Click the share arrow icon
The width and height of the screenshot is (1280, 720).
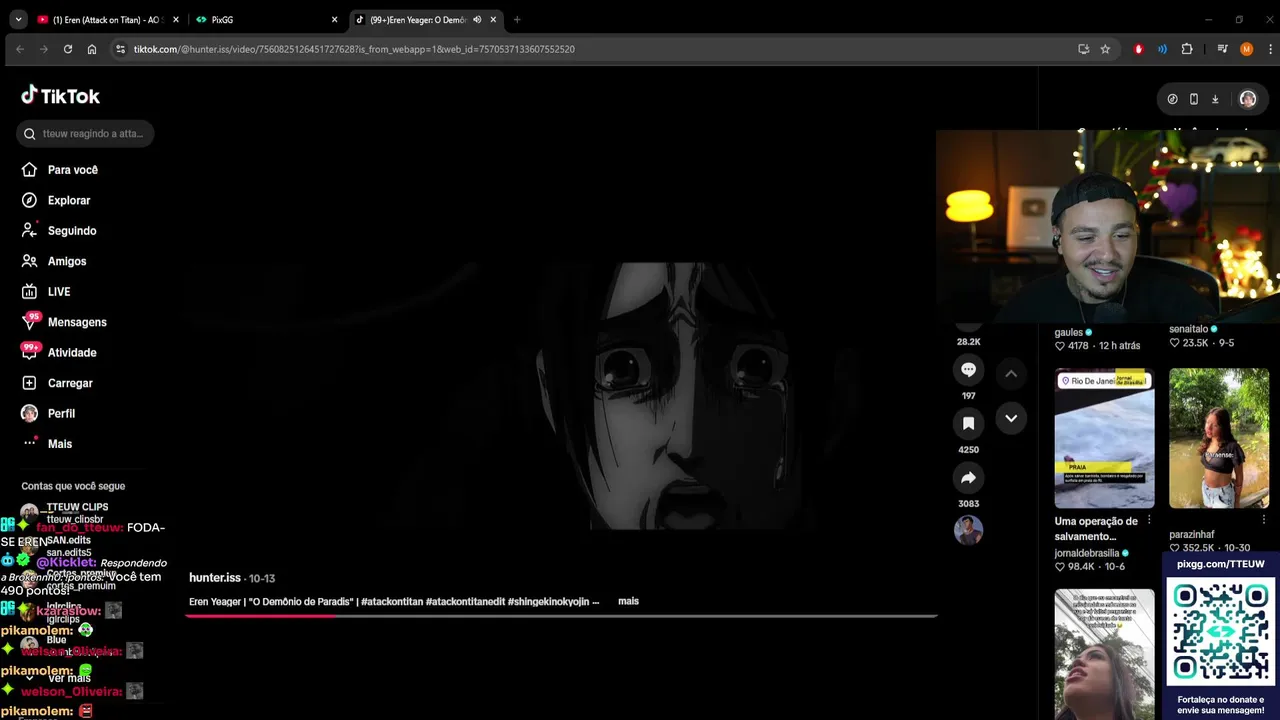pyautogui.click(x=968, y=478)
